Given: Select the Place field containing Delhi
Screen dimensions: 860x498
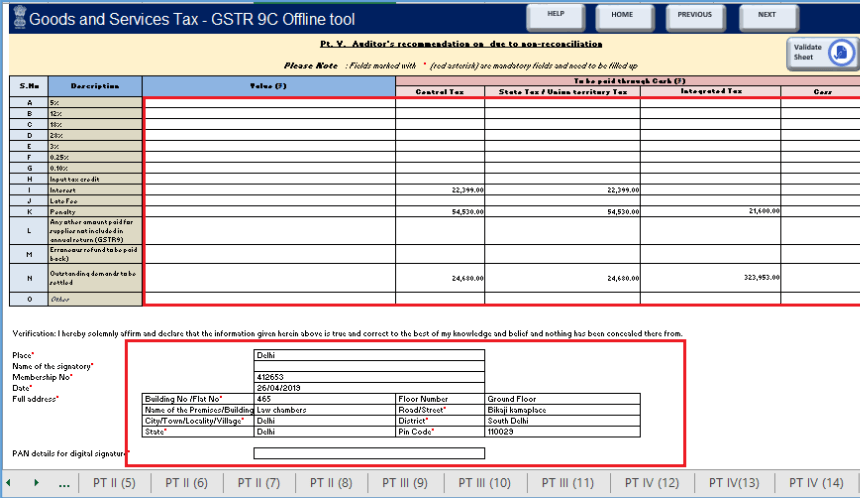Looking at the screenshot, I should [369, 355].
